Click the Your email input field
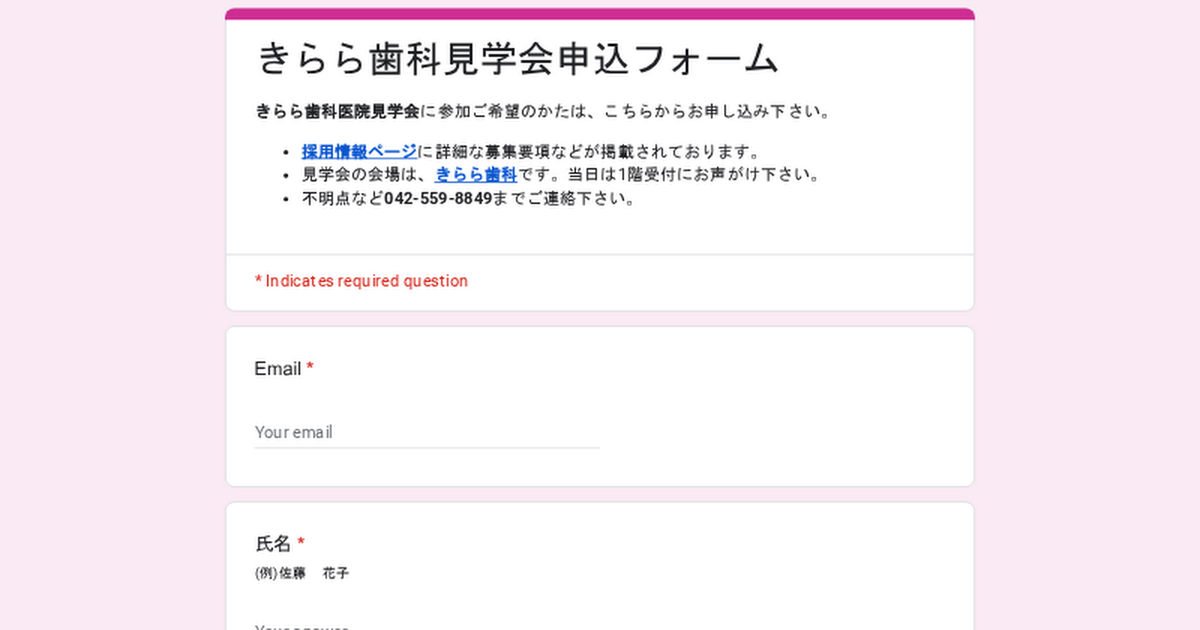 point(427,433)
